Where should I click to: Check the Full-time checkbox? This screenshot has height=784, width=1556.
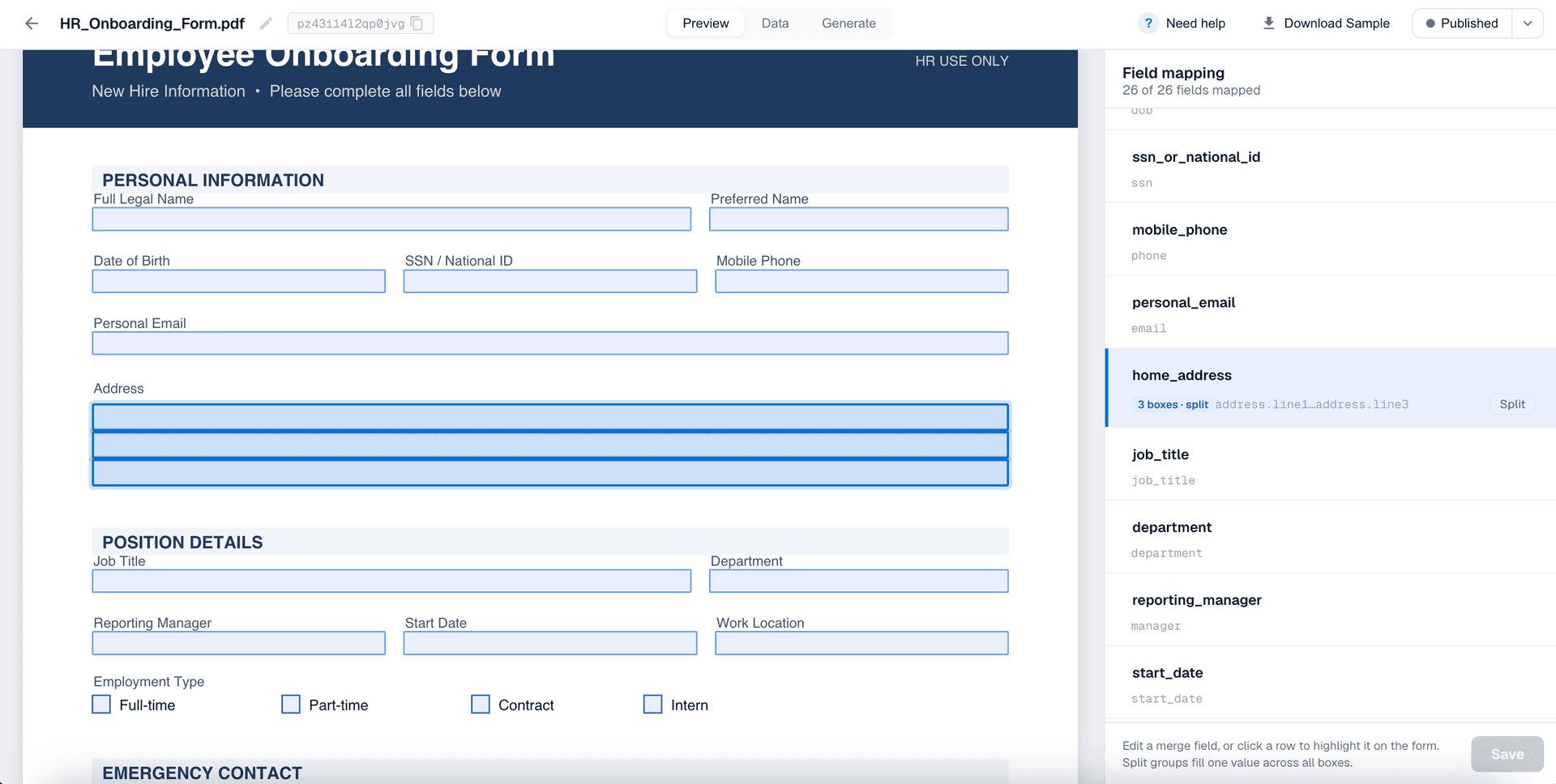101,705
